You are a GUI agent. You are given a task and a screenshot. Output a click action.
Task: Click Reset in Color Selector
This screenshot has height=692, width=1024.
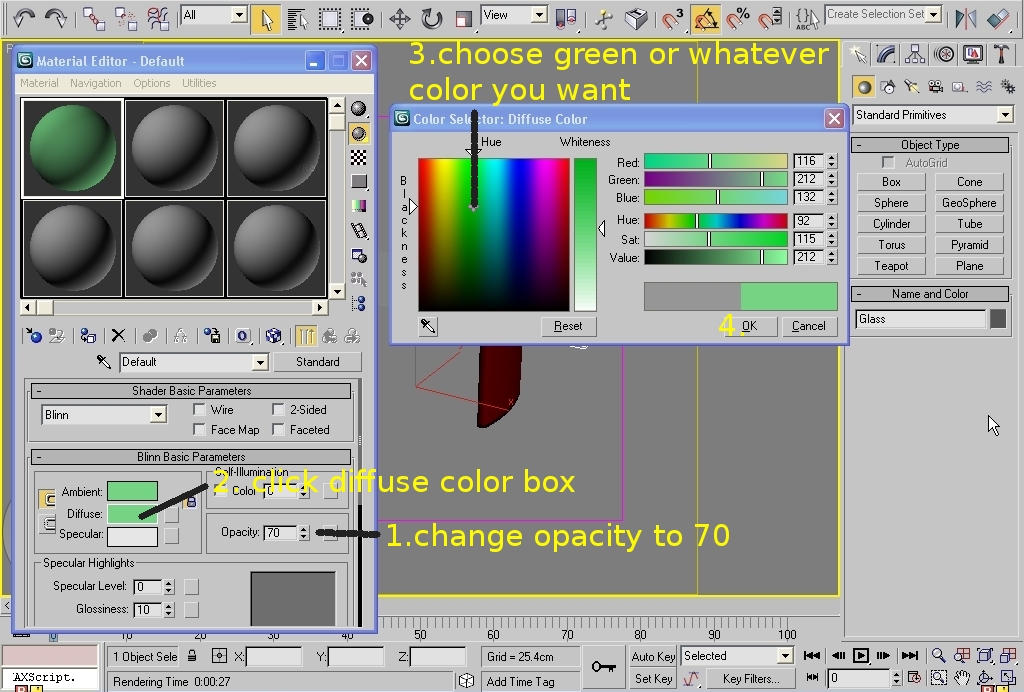coord(568,326)
